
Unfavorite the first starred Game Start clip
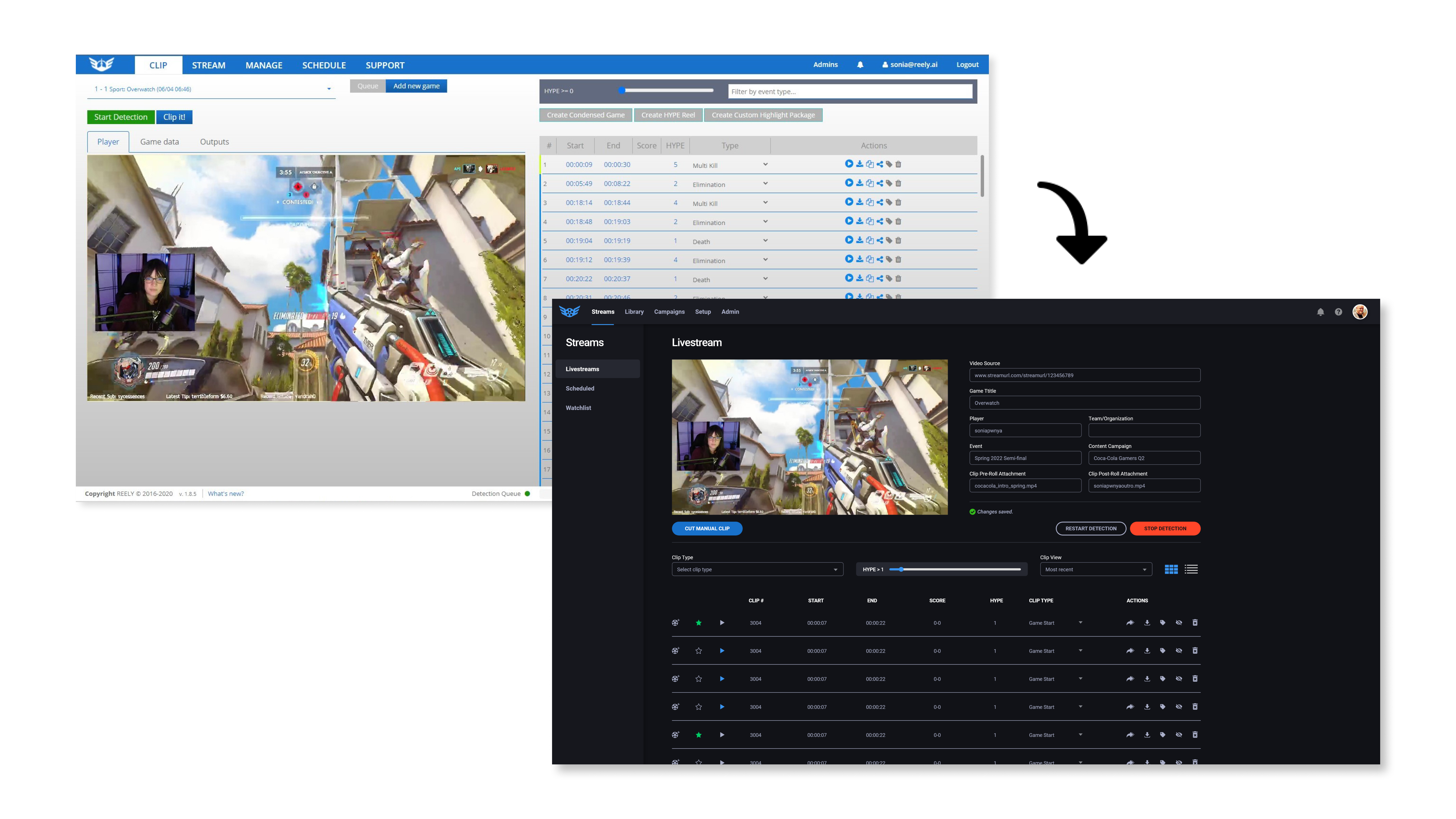click(x=699, y=623)
